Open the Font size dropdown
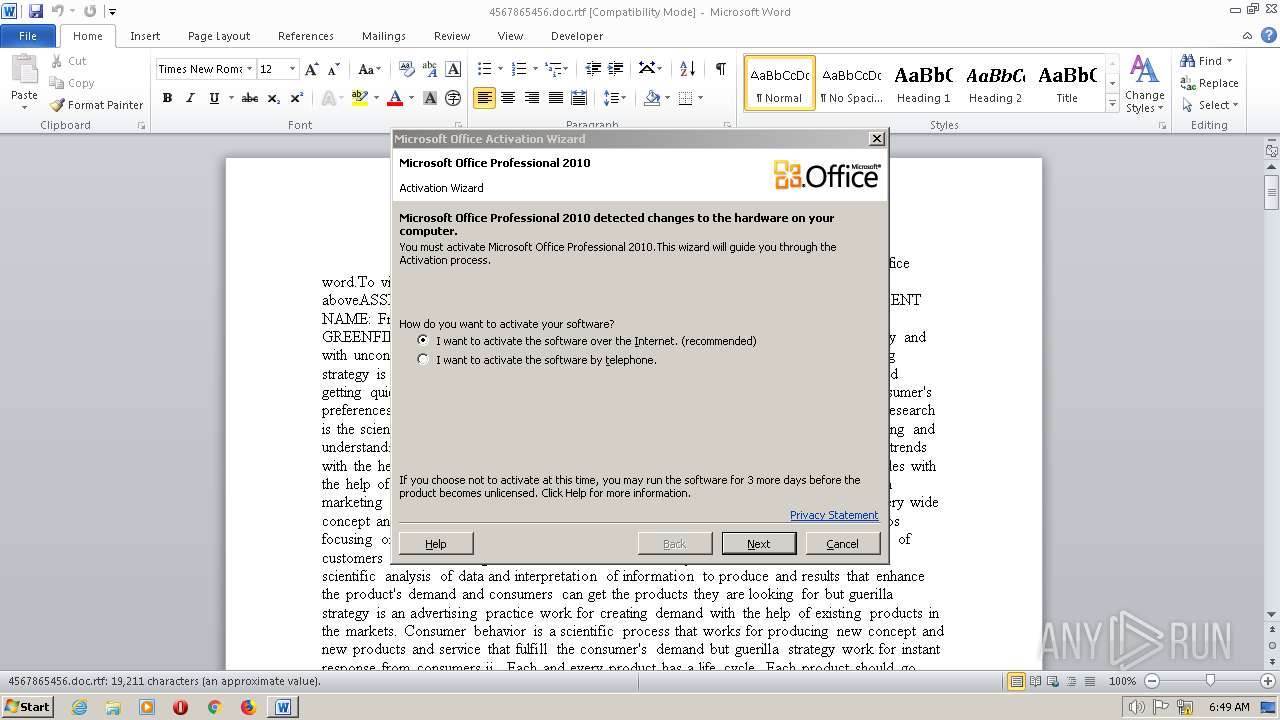This screenshot has width=1280, height=720. [293, 69]
